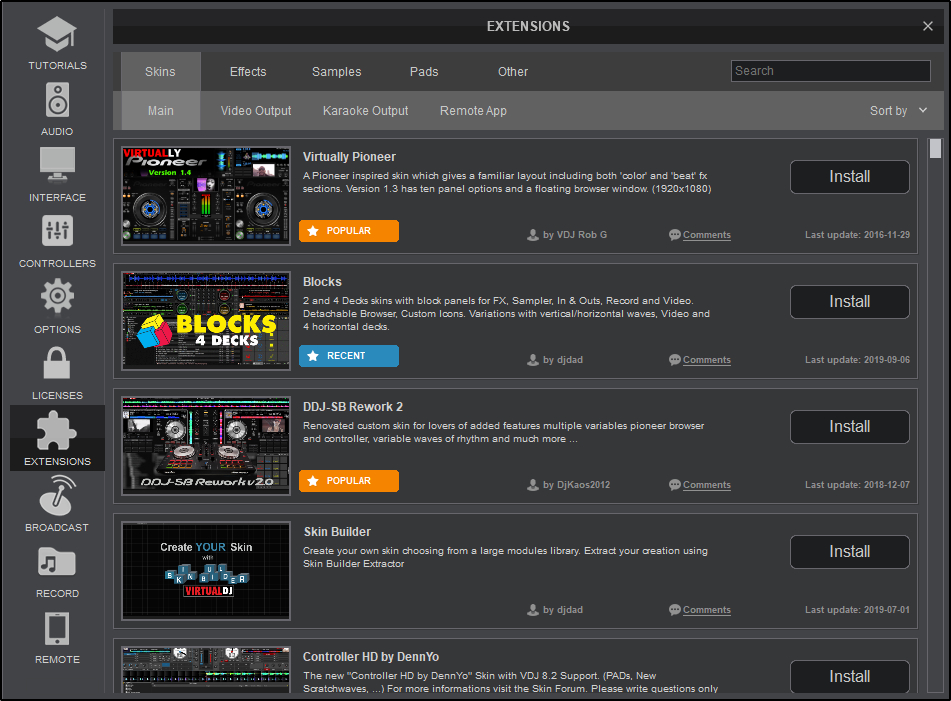This screenshot has width=951, height=701.
Task: Open the Audio speaker settings icon
Action: (57, 101)
